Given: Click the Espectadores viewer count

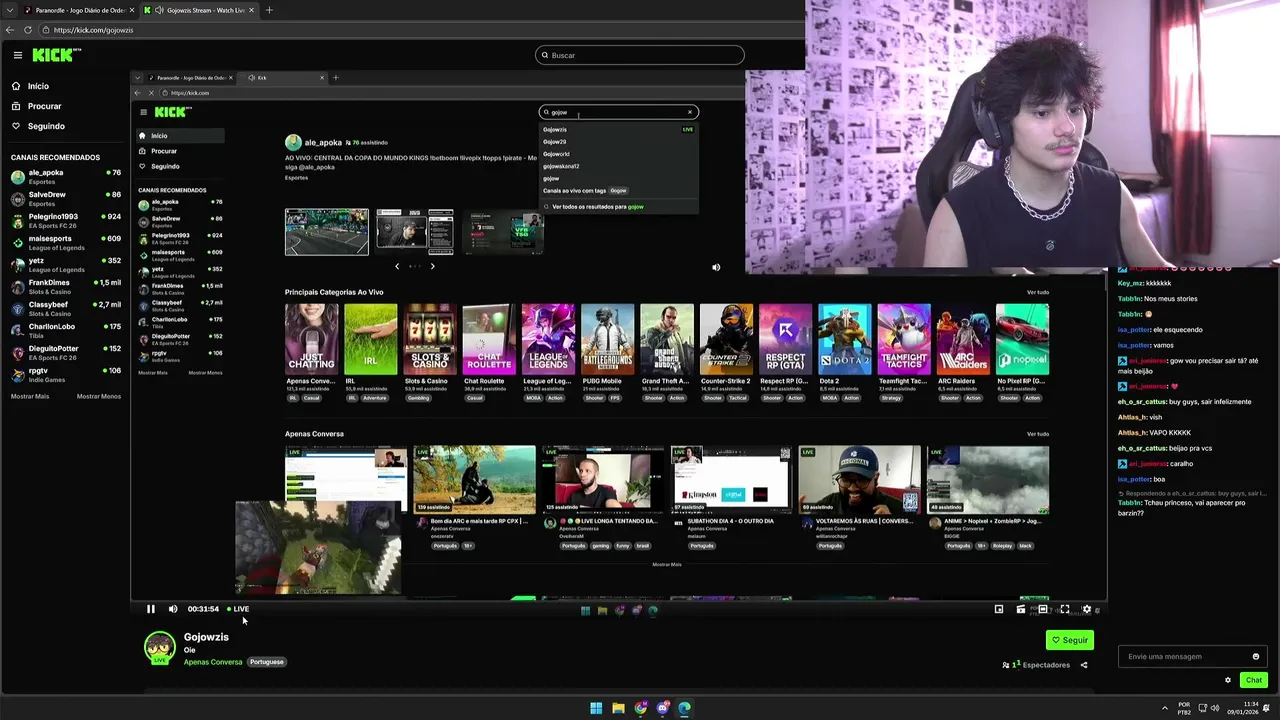Looking at the screenshot, I should 1036,665.
